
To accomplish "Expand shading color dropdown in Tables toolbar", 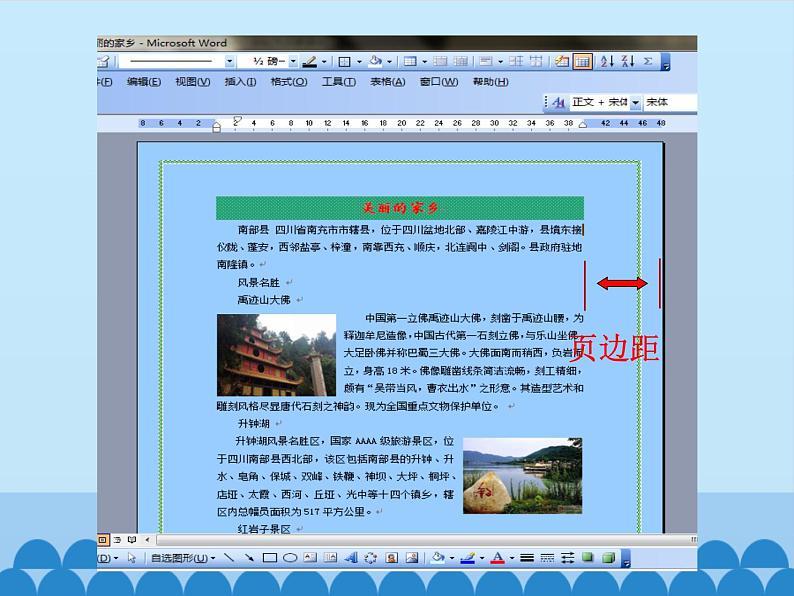I will (389, 62).
